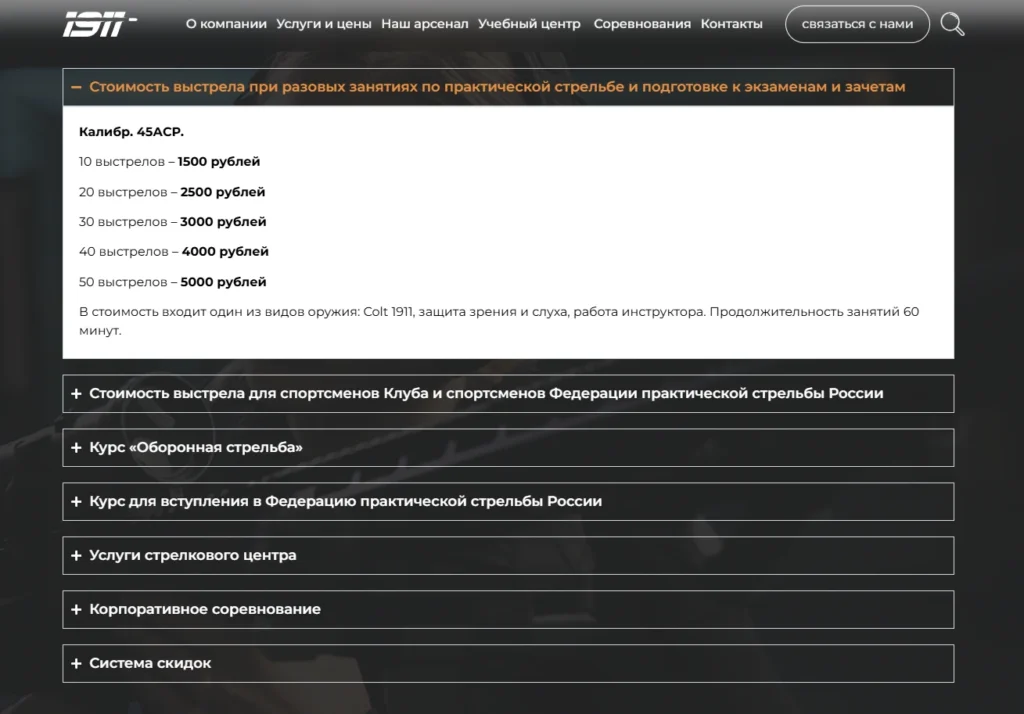This screenshot has height=714, width=1024.
Task: Expand Курс «Оборонная стрельба» section
Action: [508, 447]
